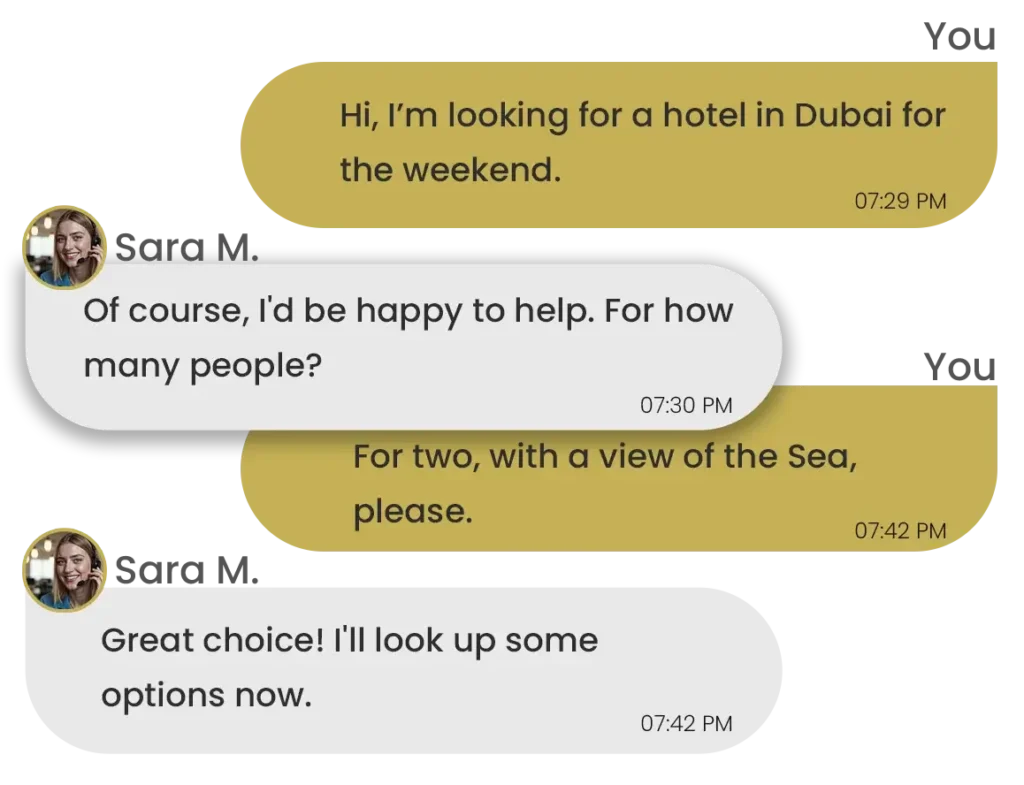Click the "options now." line of text
Viewport: 1024px width, 785px height.
click(x=207, y=695)
